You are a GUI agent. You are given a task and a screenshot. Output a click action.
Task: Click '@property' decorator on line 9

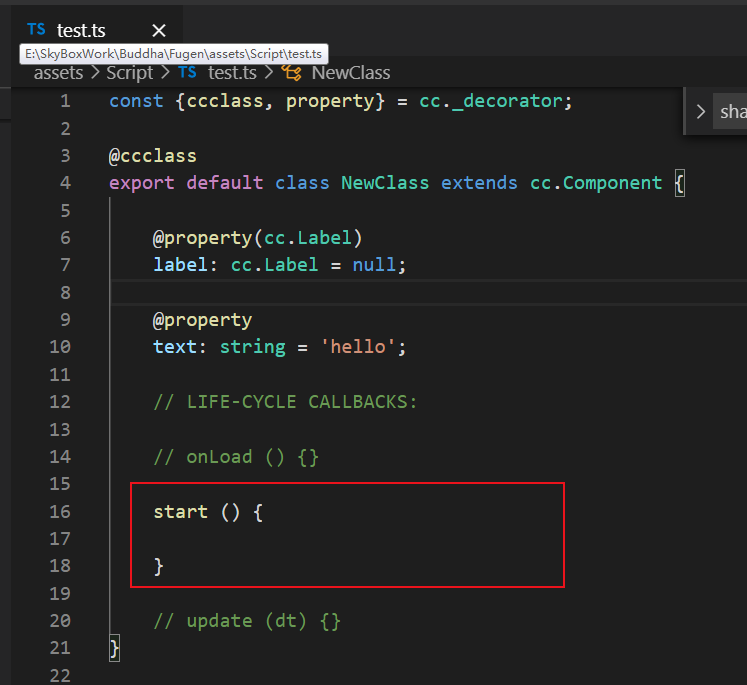202,321
